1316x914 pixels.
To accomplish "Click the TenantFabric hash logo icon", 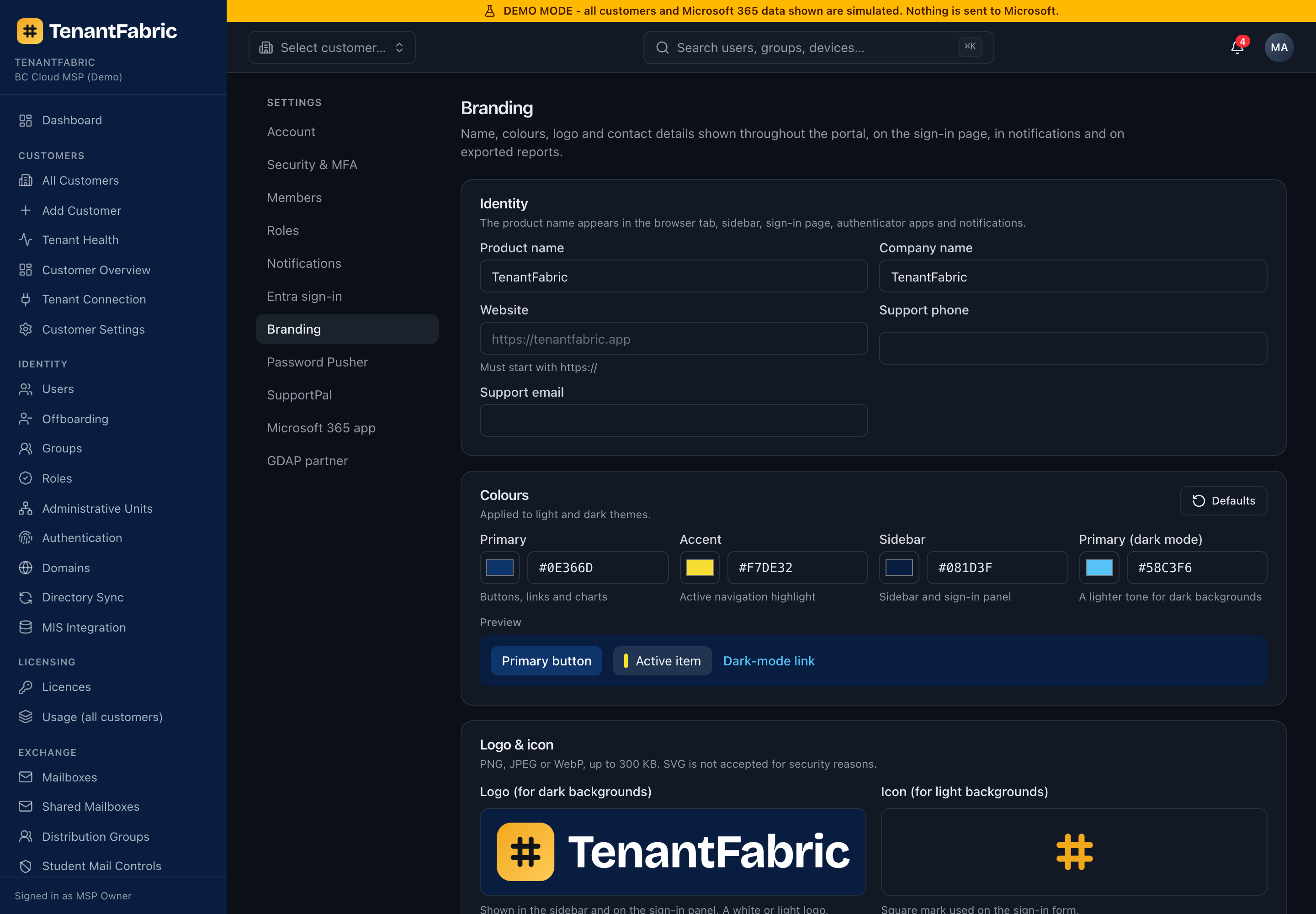I will point(30,31).
